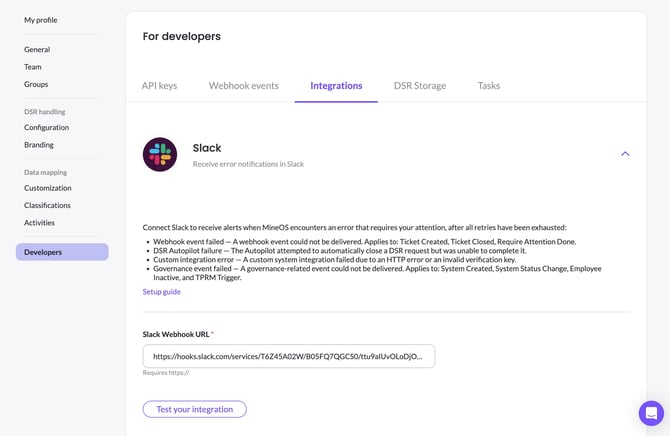Select Branding in the sidebar

tap(39, 145)
